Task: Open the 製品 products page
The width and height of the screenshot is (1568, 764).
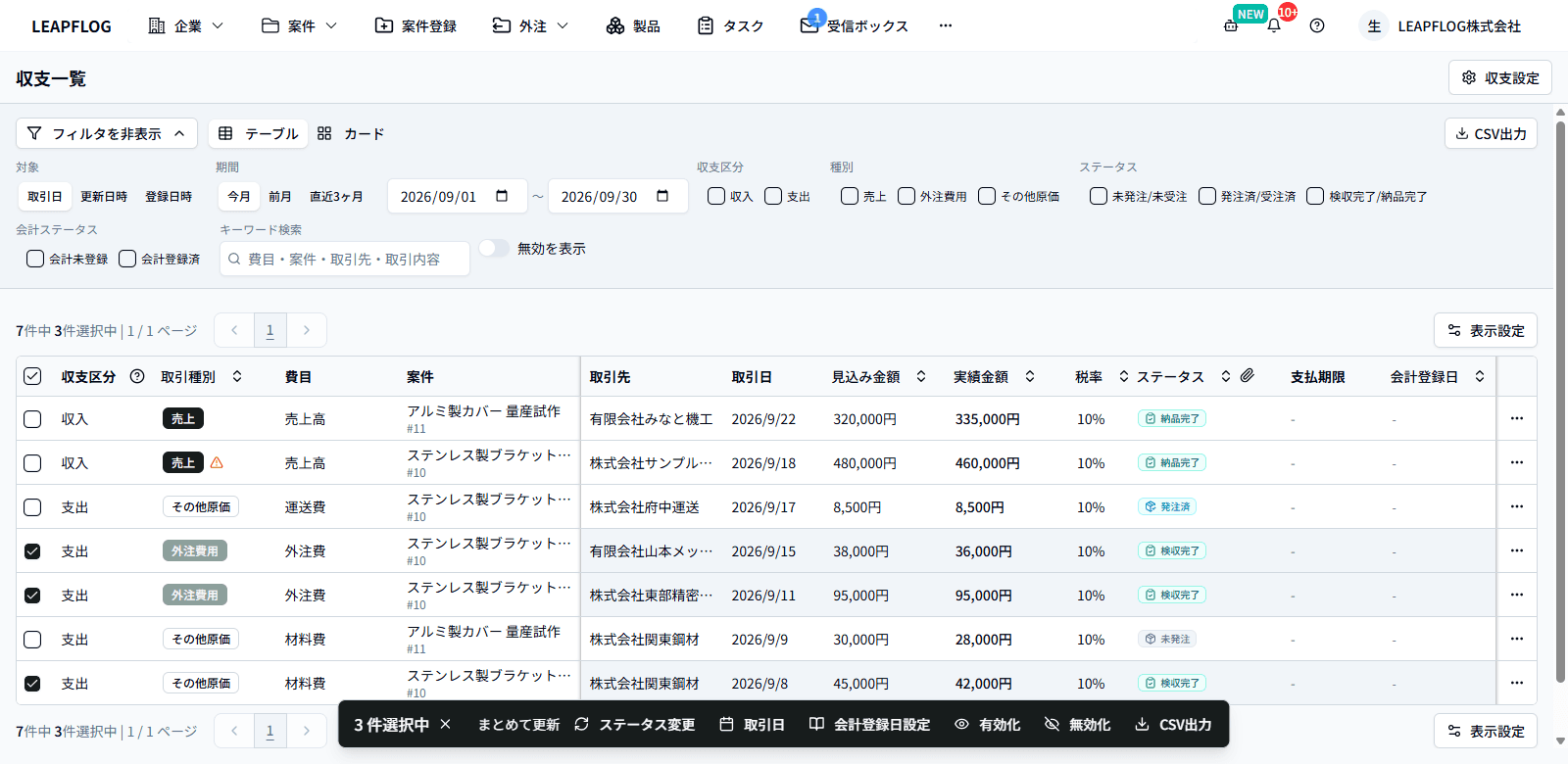Action: (x=633, y=25)
